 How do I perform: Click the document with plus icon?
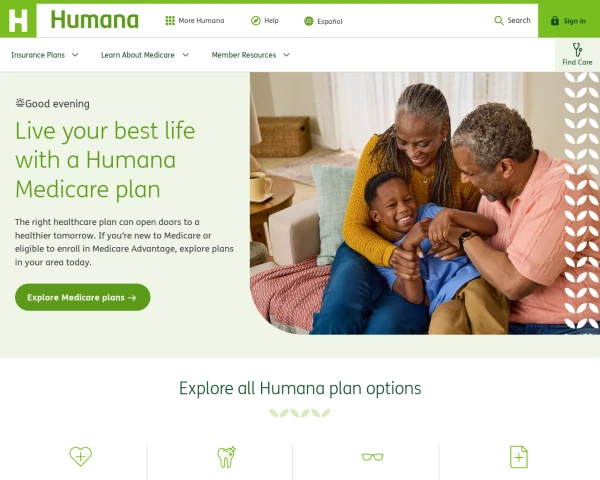coord(519,457)
